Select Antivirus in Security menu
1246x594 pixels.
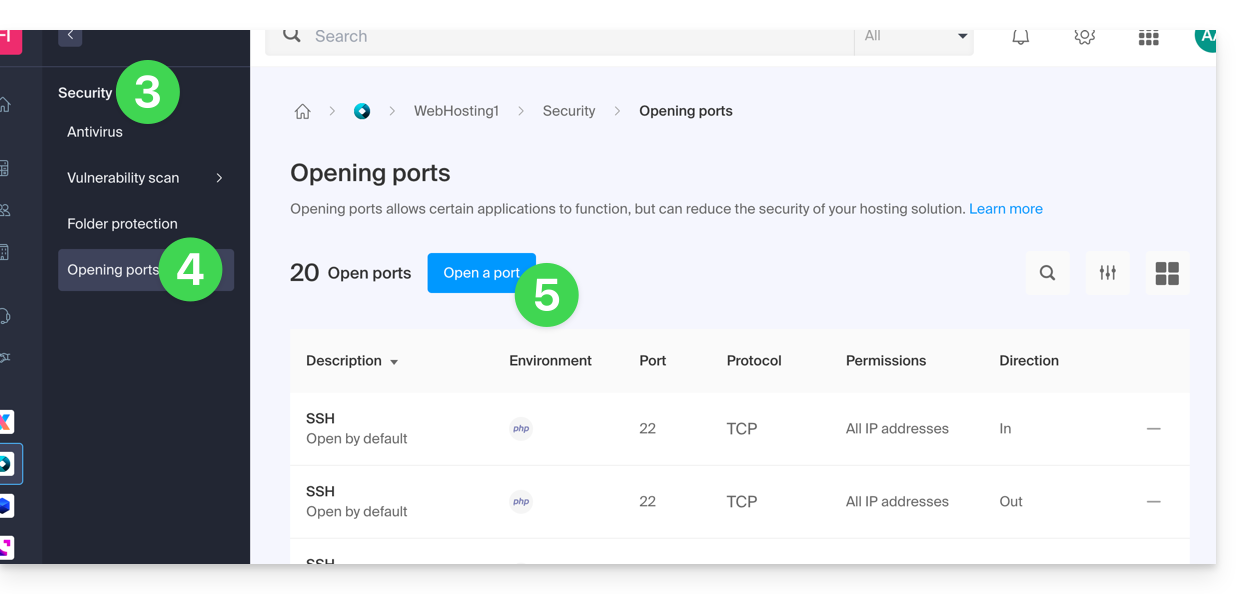click(x=95, y=132)
